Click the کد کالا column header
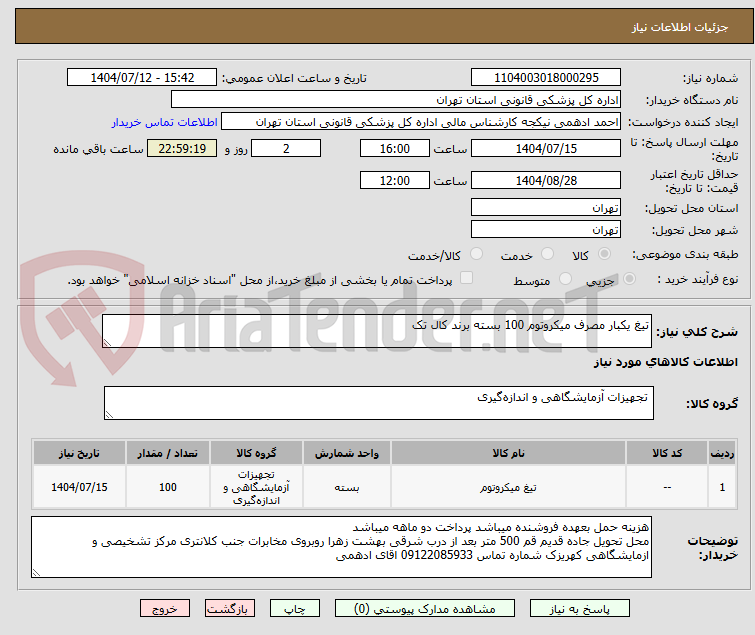This screenshot has height=635, width=755. (x=667, y=453)
